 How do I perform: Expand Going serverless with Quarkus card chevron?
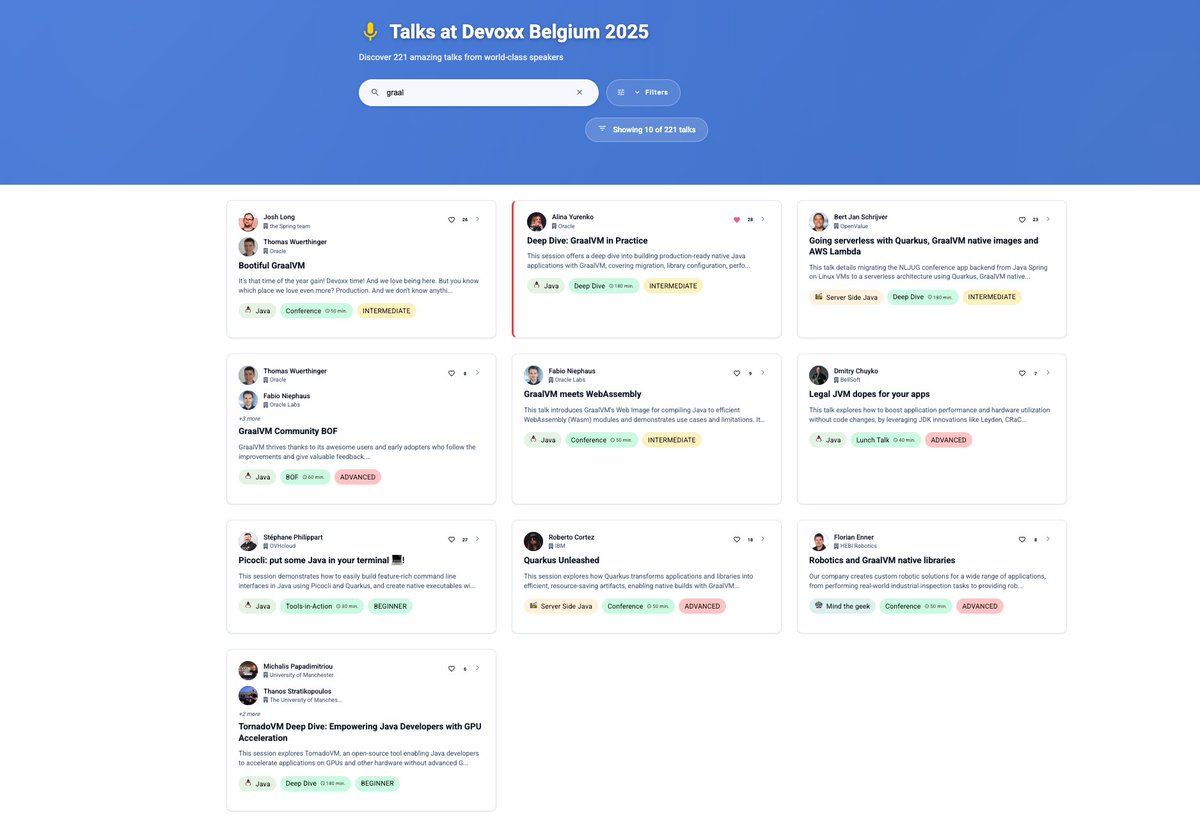click(1048, 219)
